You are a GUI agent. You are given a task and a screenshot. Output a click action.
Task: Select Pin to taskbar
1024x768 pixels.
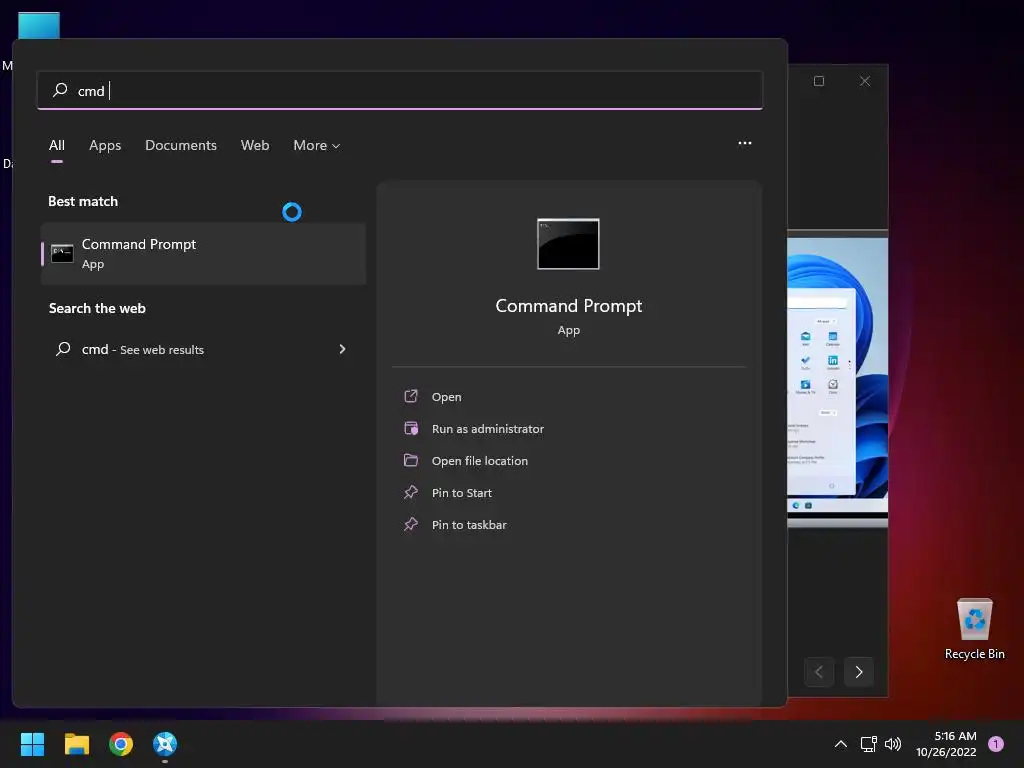[469, 524]
